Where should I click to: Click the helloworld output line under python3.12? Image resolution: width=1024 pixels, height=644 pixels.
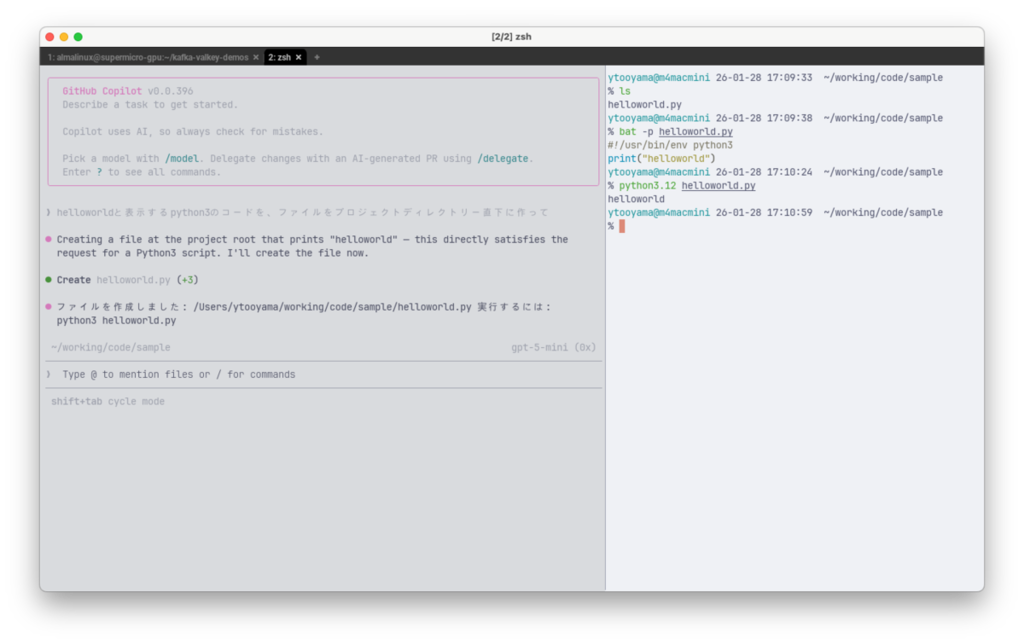tap(636, 199)
